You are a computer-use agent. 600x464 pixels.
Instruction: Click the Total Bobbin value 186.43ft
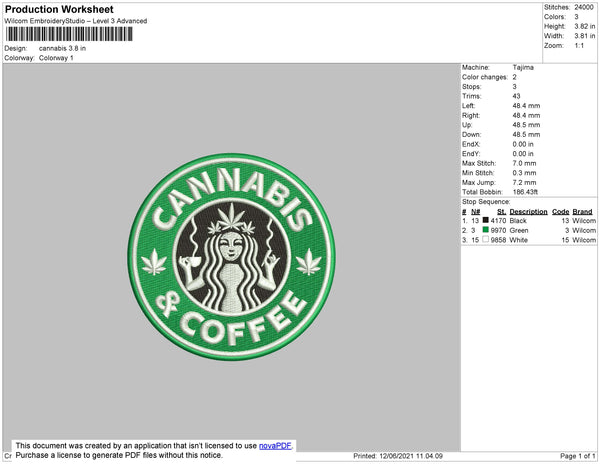tap(525, 192)
